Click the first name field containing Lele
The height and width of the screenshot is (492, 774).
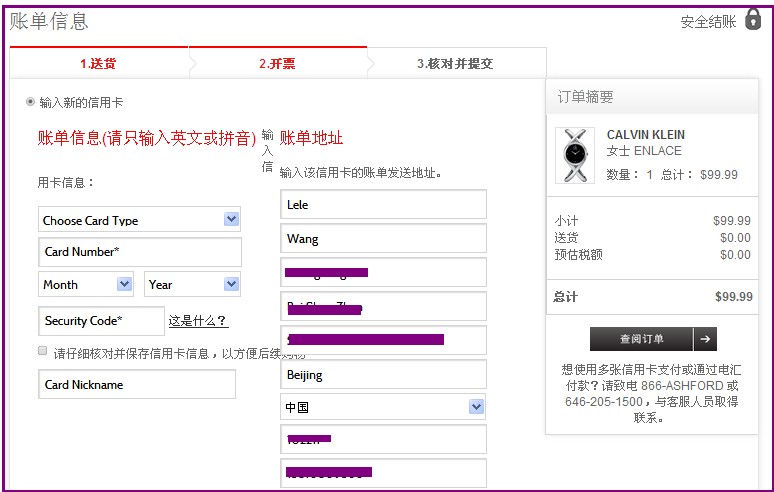(x=383, y=205)
